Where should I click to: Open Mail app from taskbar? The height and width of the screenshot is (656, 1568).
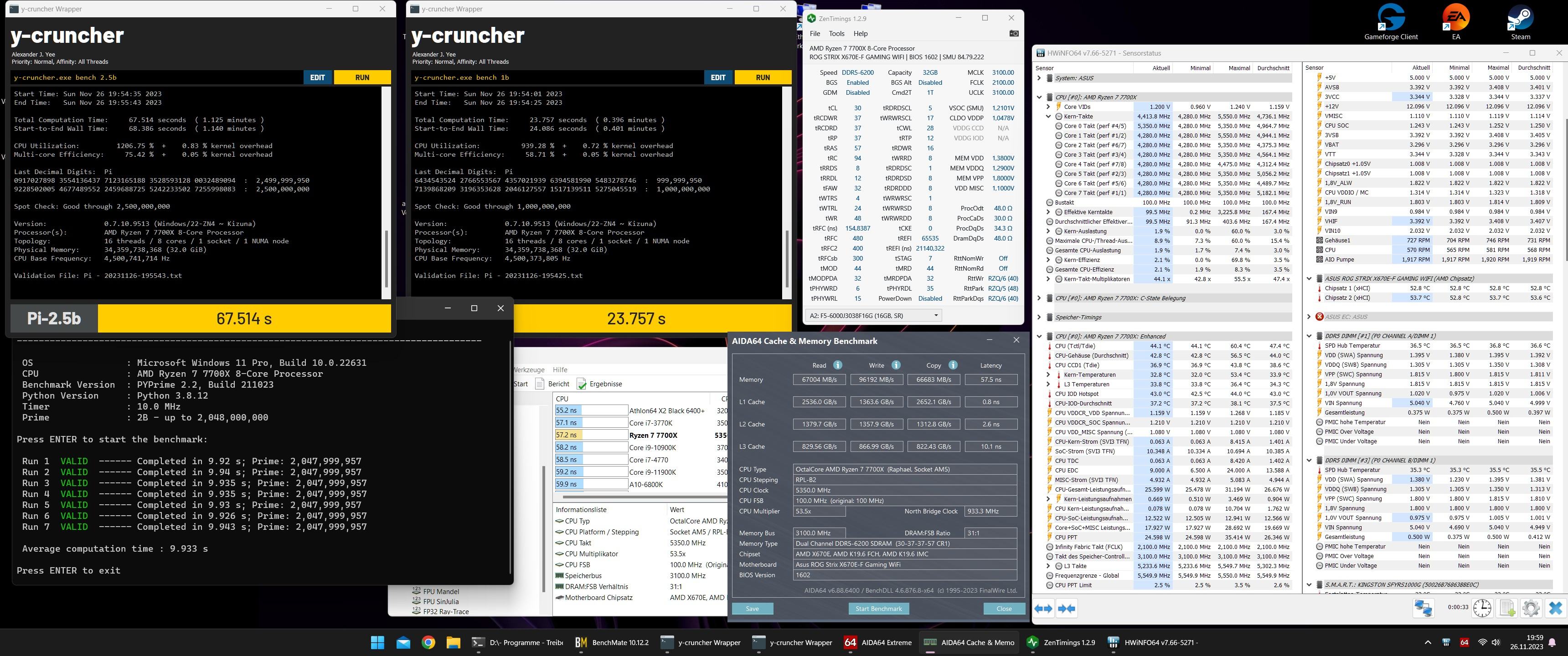pos(403,642)
